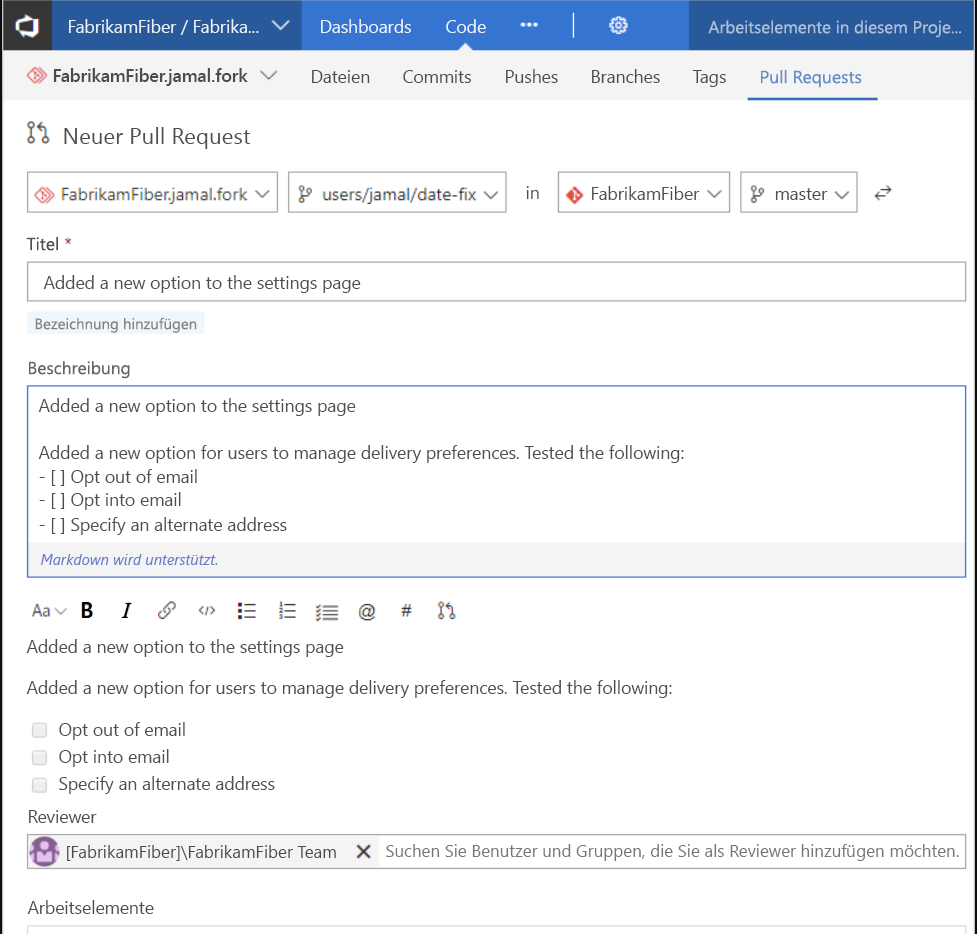The height and width of the screenshot is (934, 977).
Task: Switch to the Tags tab
Action: (709, 77)
